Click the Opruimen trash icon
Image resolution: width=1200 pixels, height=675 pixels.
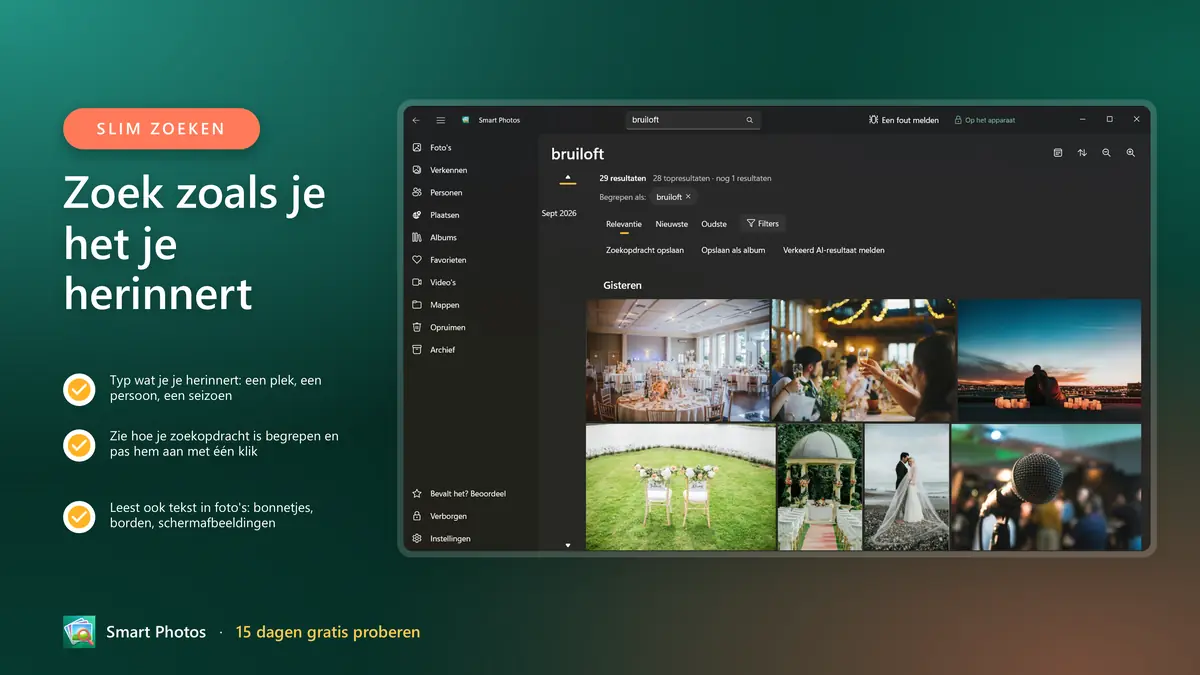point(417,327)
